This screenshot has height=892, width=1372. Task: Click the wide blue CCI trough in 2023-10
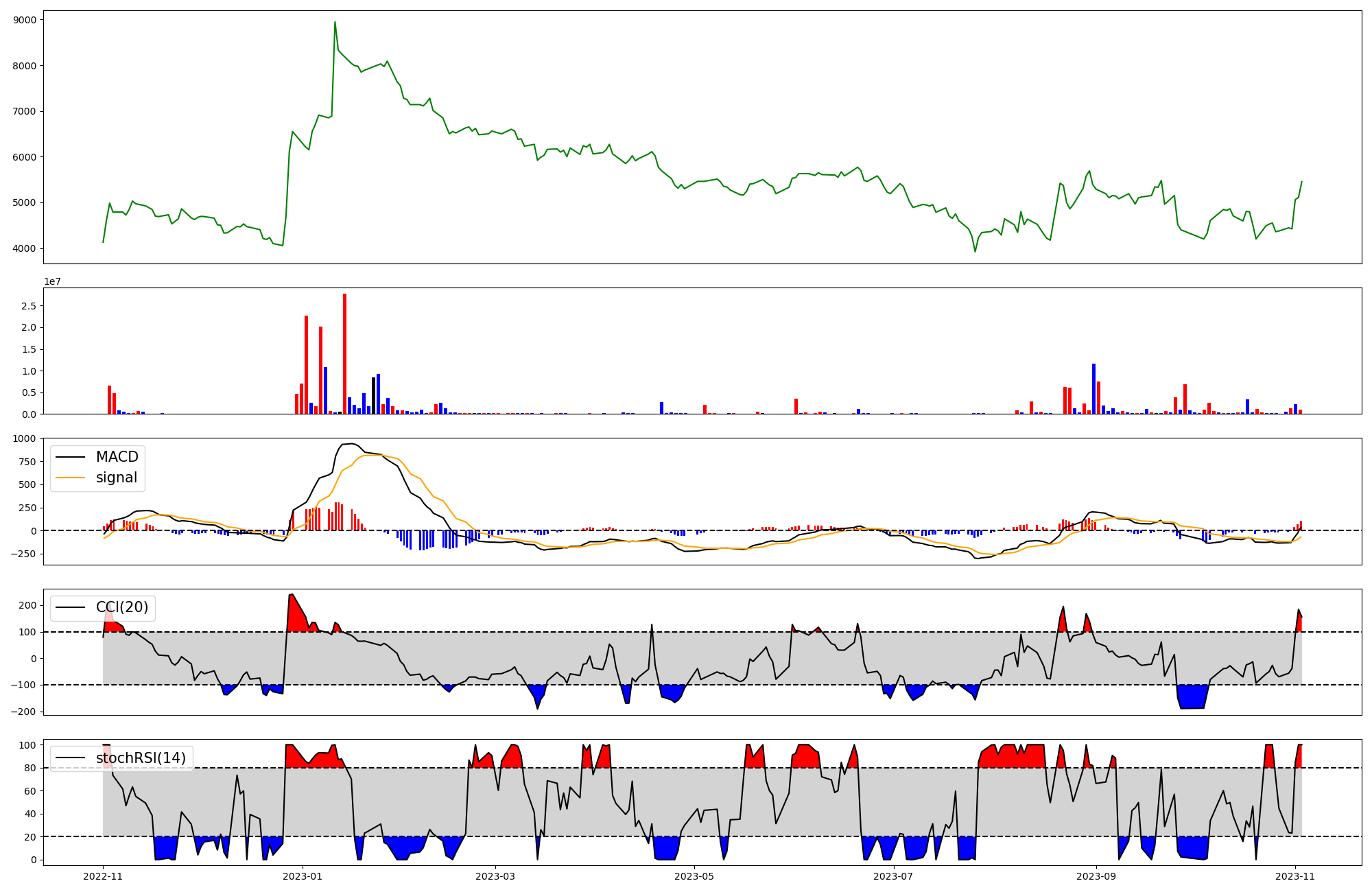pyautogui.click(x=1192, y=696)
